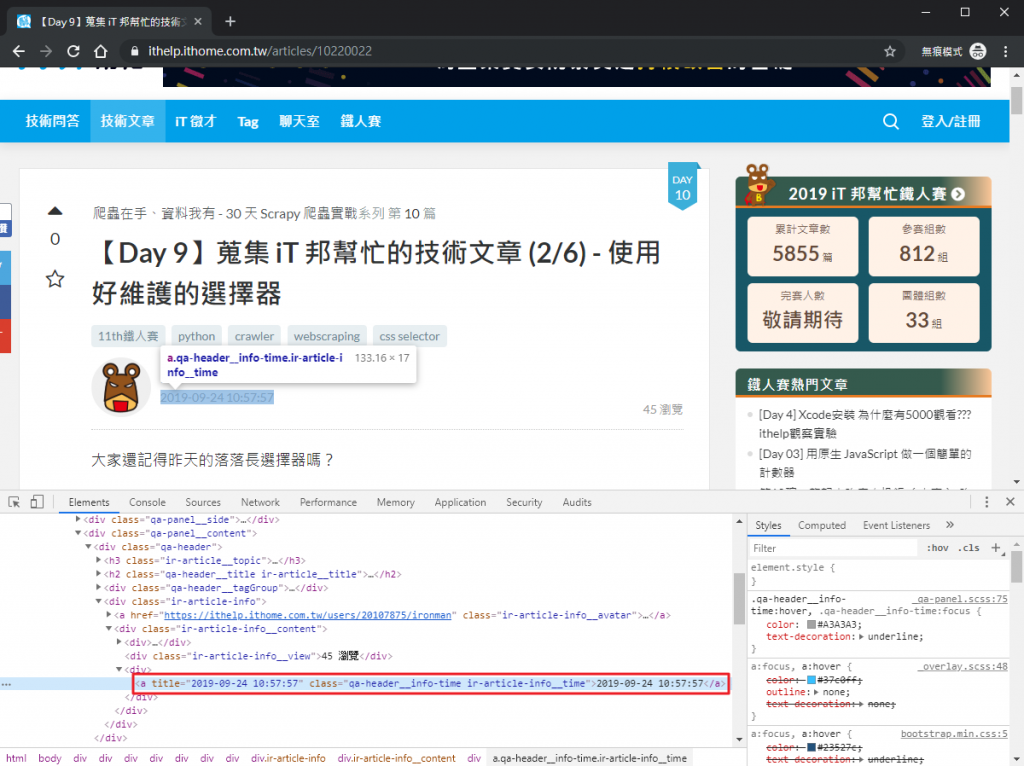This screenshot has width=1024, height=766.
Task: Click the article timestamp 2019-09-24 10:57:57
Action: point(217,398)
